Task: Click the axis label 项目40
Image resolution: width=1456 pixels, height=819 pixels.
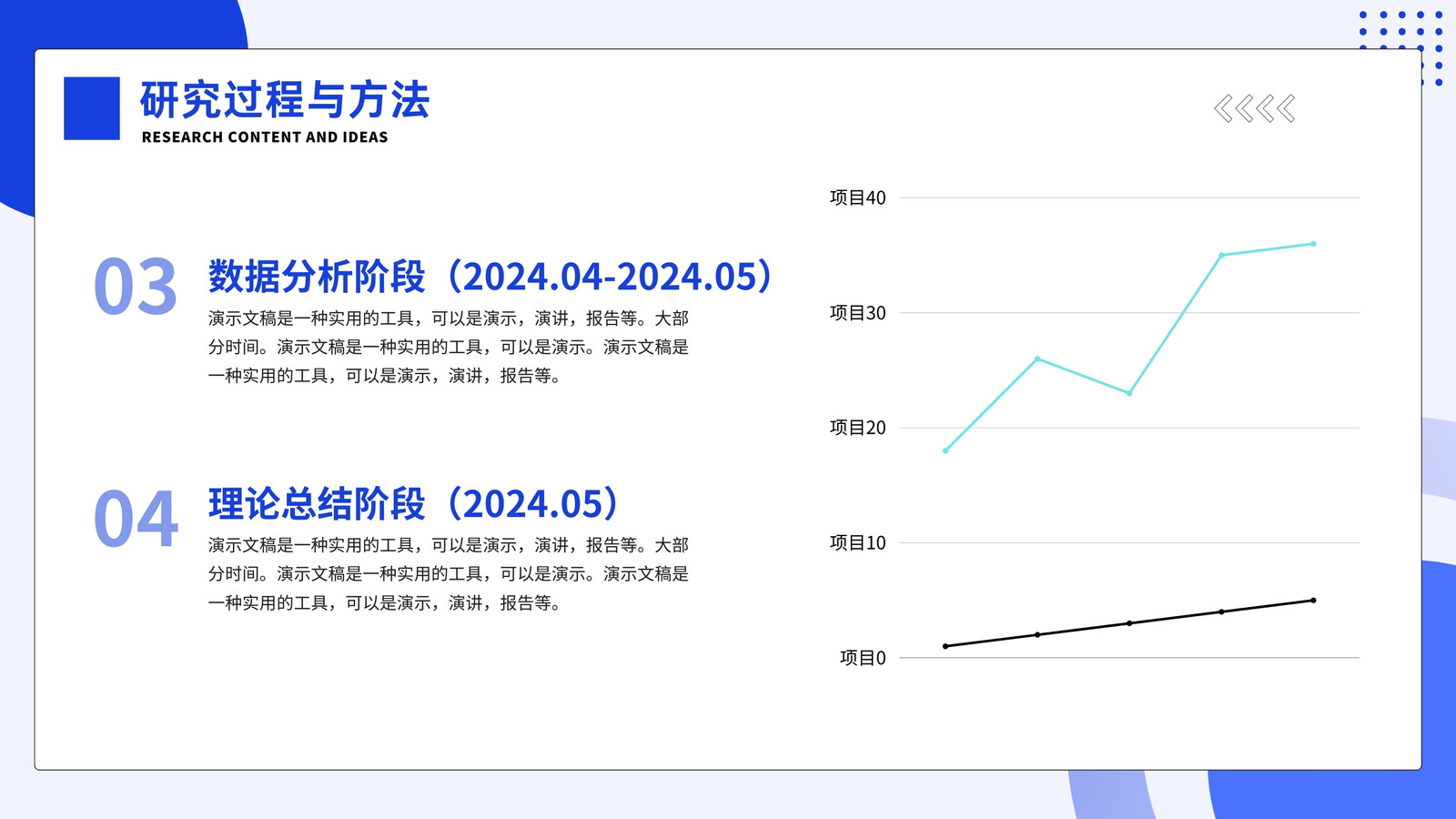Action: click(x=857, y=197)
